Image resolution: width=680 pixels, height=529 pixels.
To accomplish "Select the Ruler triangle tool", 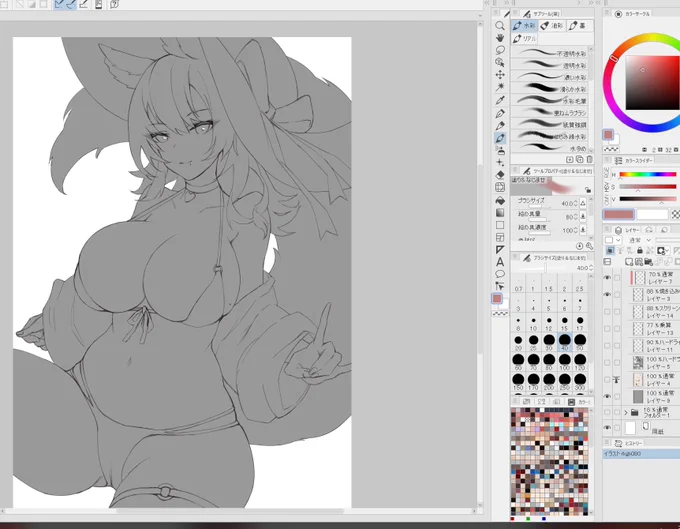I will click(x=500, y=250).
